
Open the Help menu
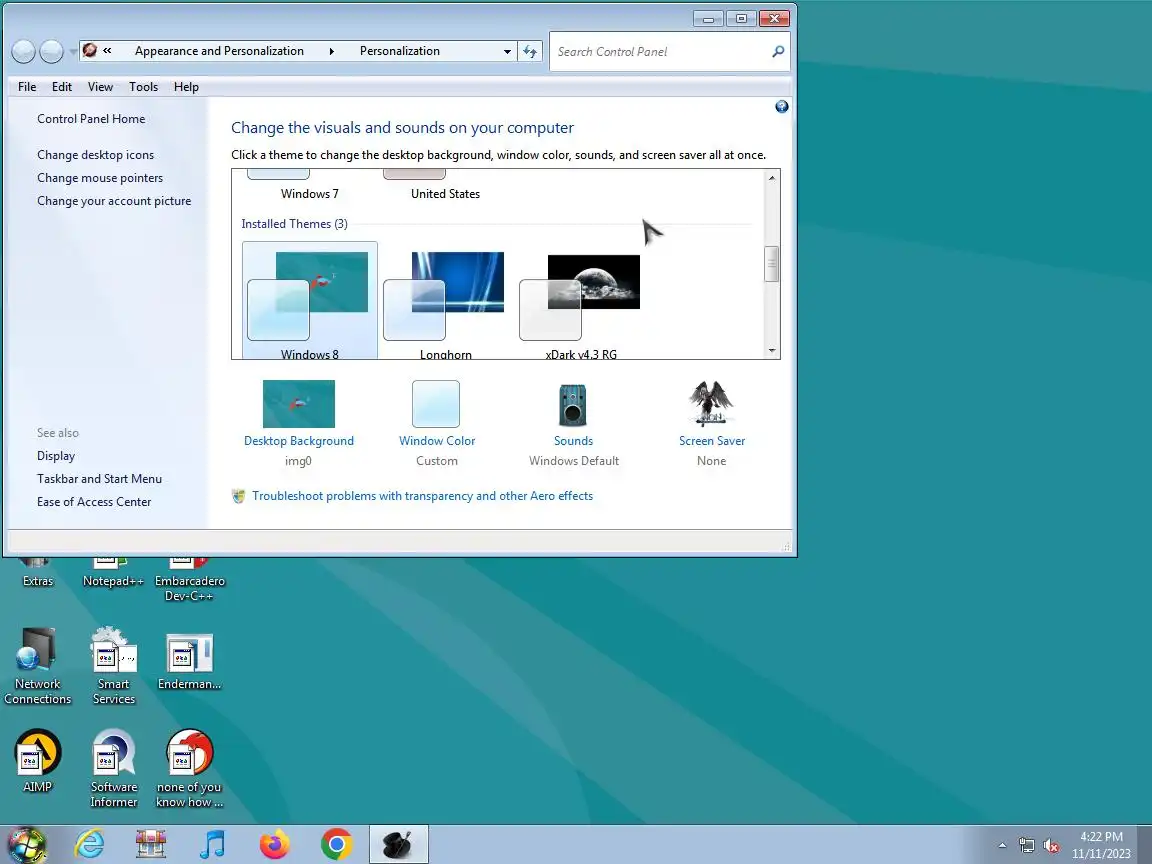[186, 87]
